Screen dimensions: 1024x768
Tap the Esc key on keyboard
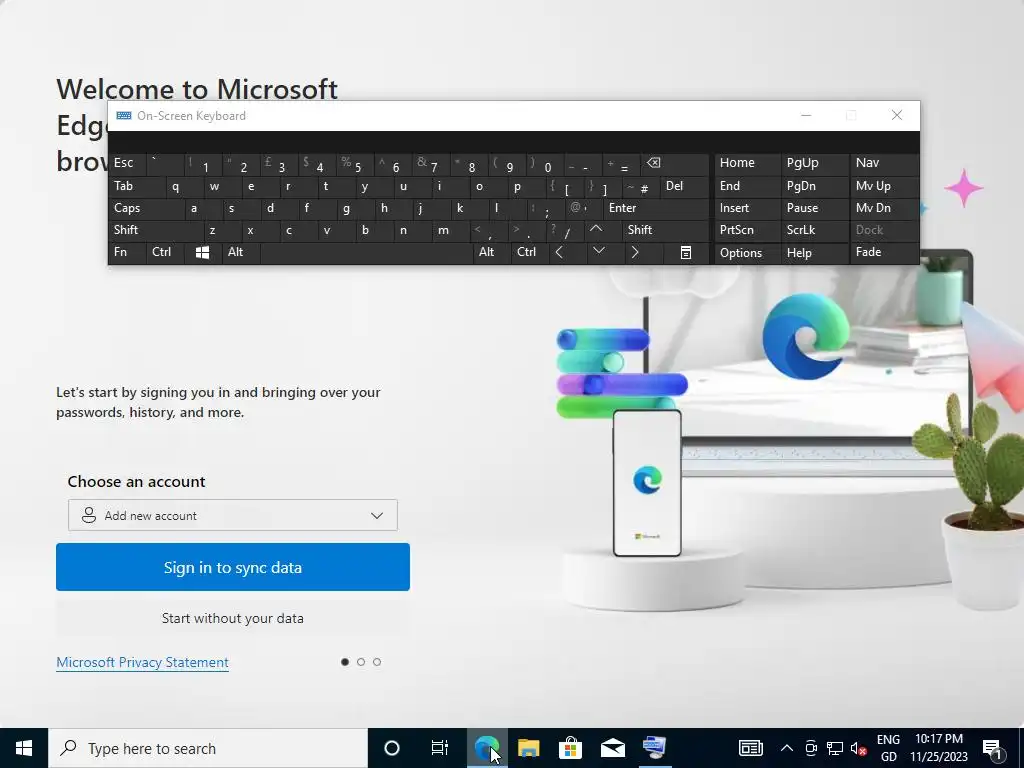(x=127, y=164)
